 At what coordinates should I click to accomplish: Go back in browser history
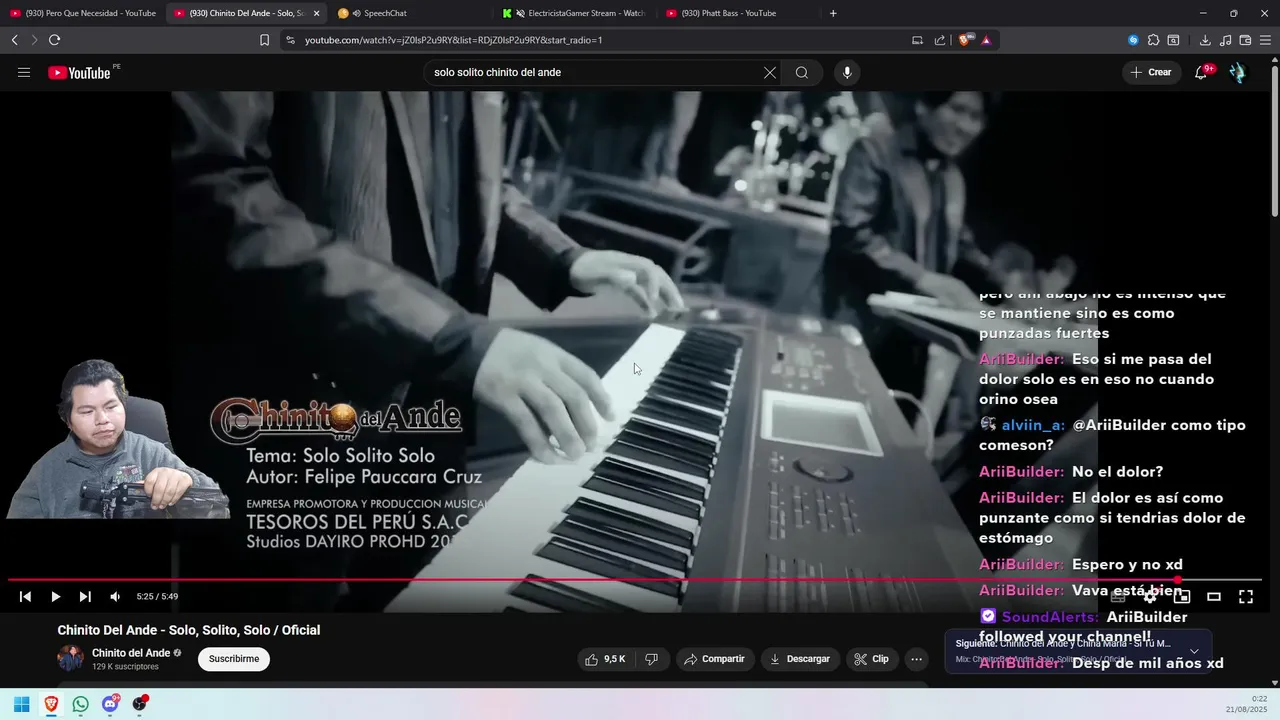[x=14, y=40]
